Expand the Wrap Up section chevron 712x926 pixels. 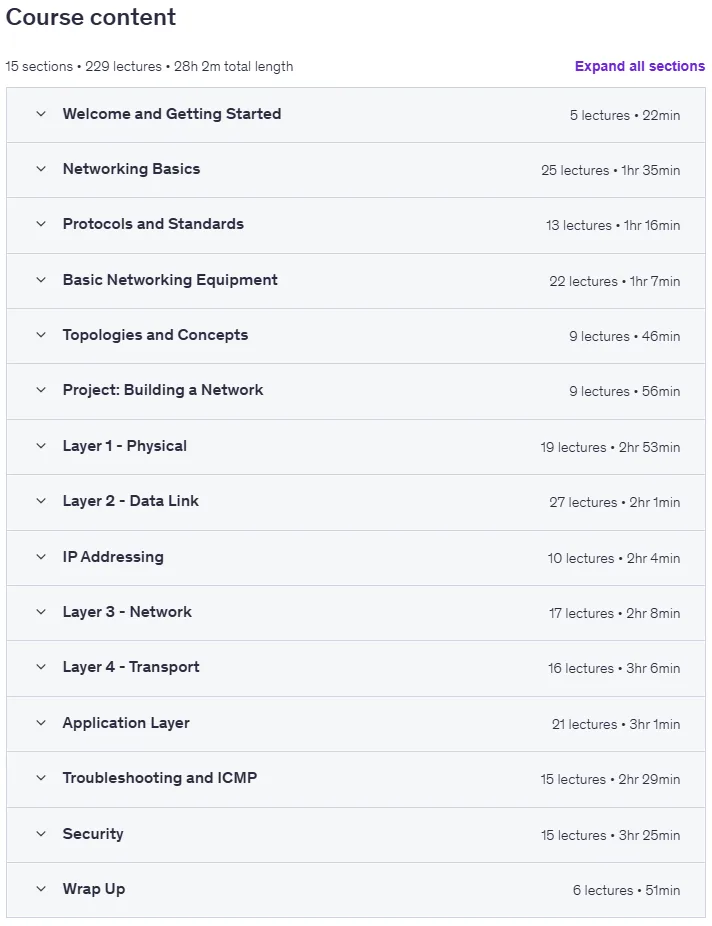click(x=41, y=889)
